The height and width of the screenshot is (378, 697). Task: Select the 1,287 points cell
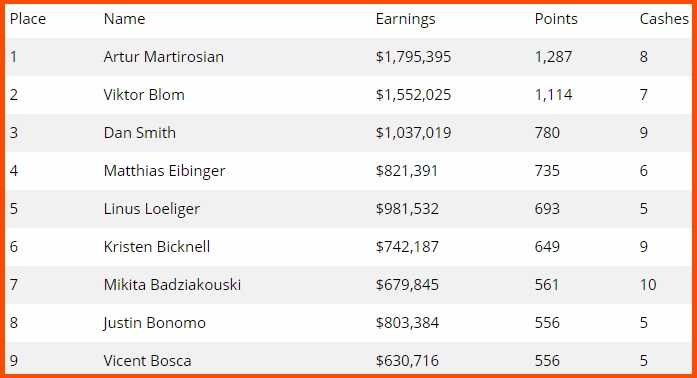coord(553,57)
